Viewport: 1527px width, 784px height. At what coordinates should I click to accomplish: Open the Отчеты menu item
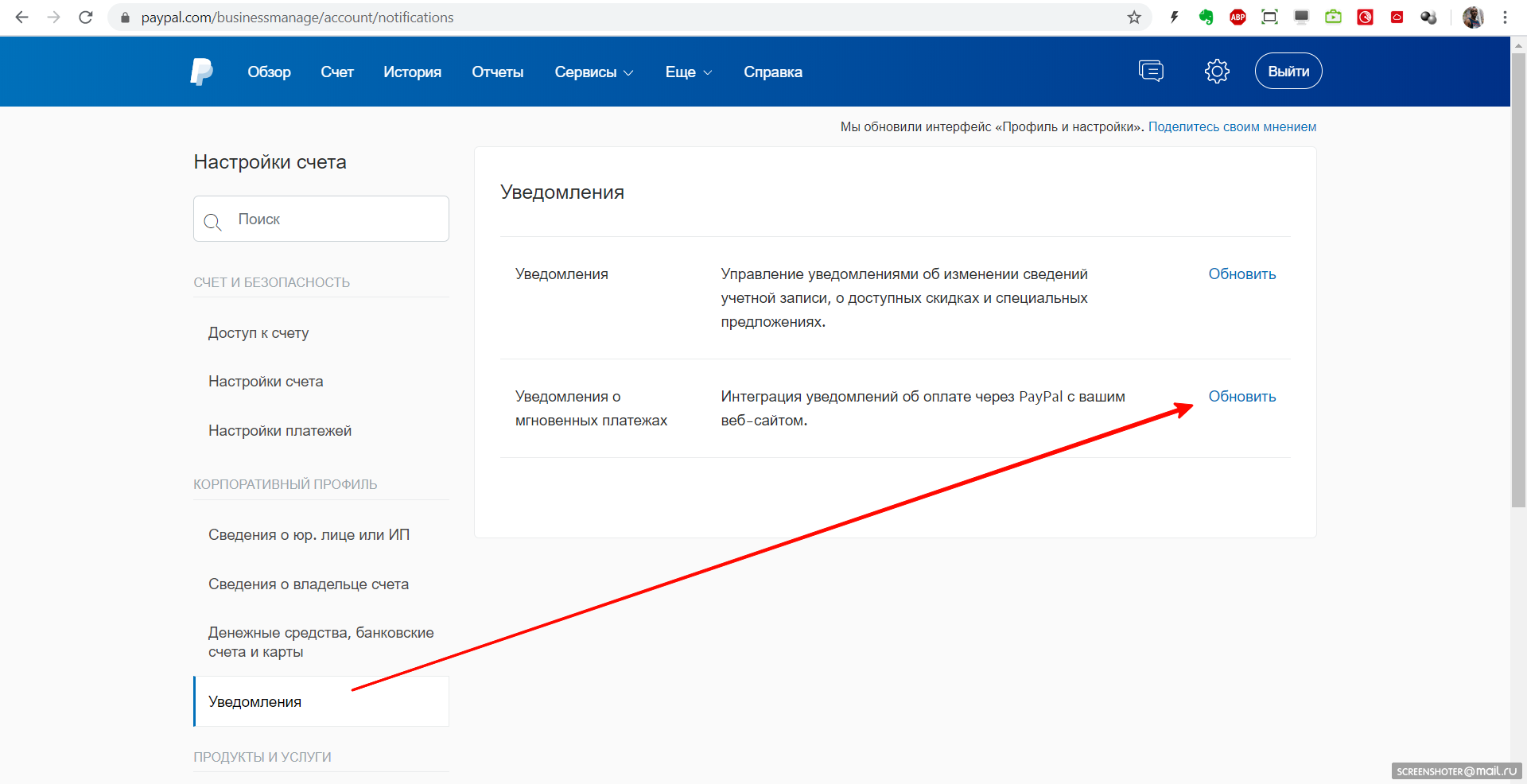tap(497, 72)
